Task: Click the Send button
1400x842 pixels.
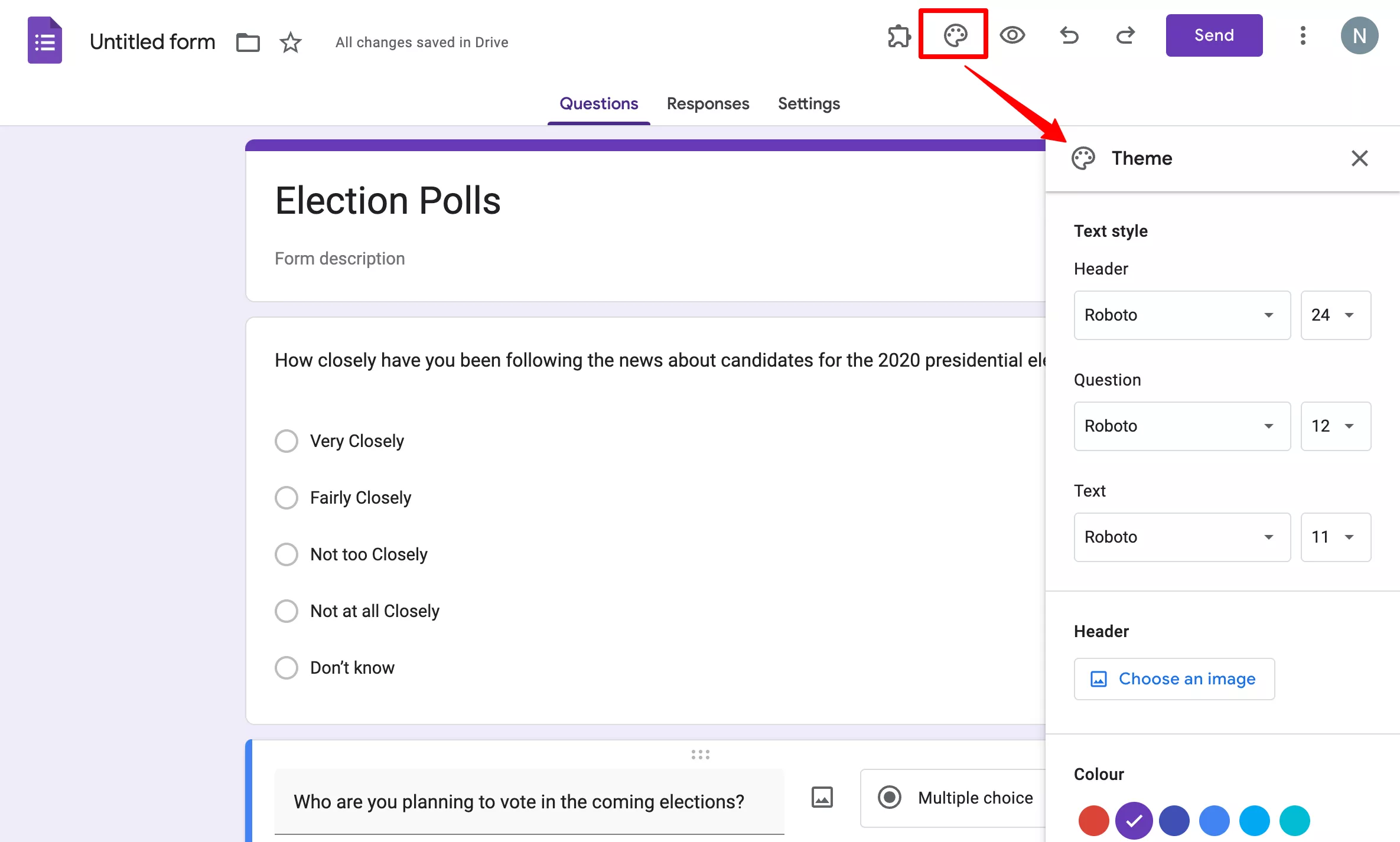Action: 1214,35
